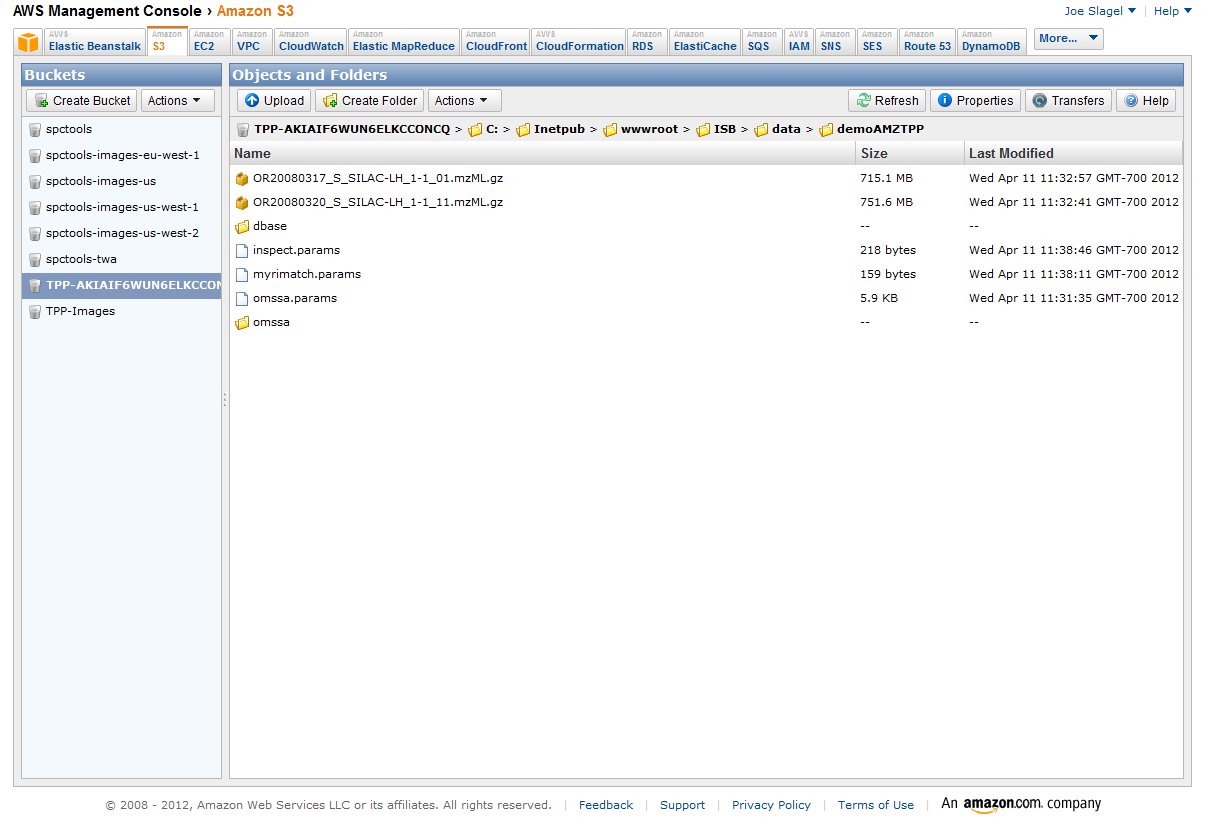The height and width of the screenshot is (832, 1208).
Task: Expand the More... services dropdown
Action: (1069, 39)
